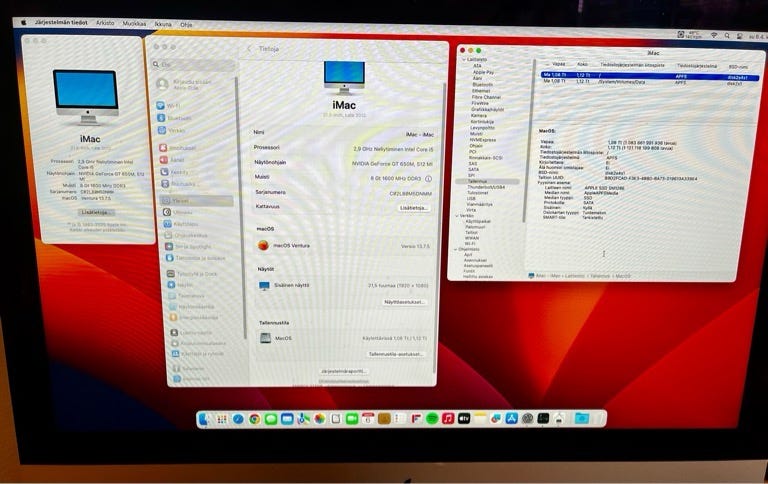Select NVMExpress in system report sidebar
The width and height of the screenshot is (768, 484).
pyautogui.click(x=482, y=140)
